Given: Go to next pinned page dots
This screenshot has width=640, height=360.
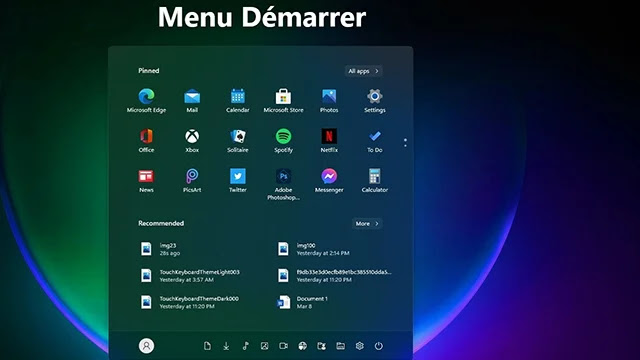Looking at the screenshot, I should 405,142.
